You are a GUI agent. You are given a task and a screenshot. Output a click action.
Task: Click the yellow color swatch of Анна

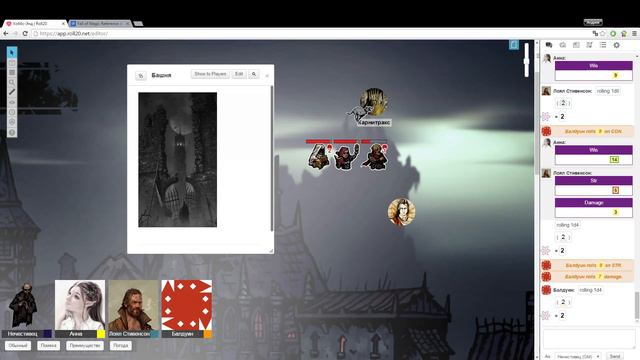coord(101,334)
